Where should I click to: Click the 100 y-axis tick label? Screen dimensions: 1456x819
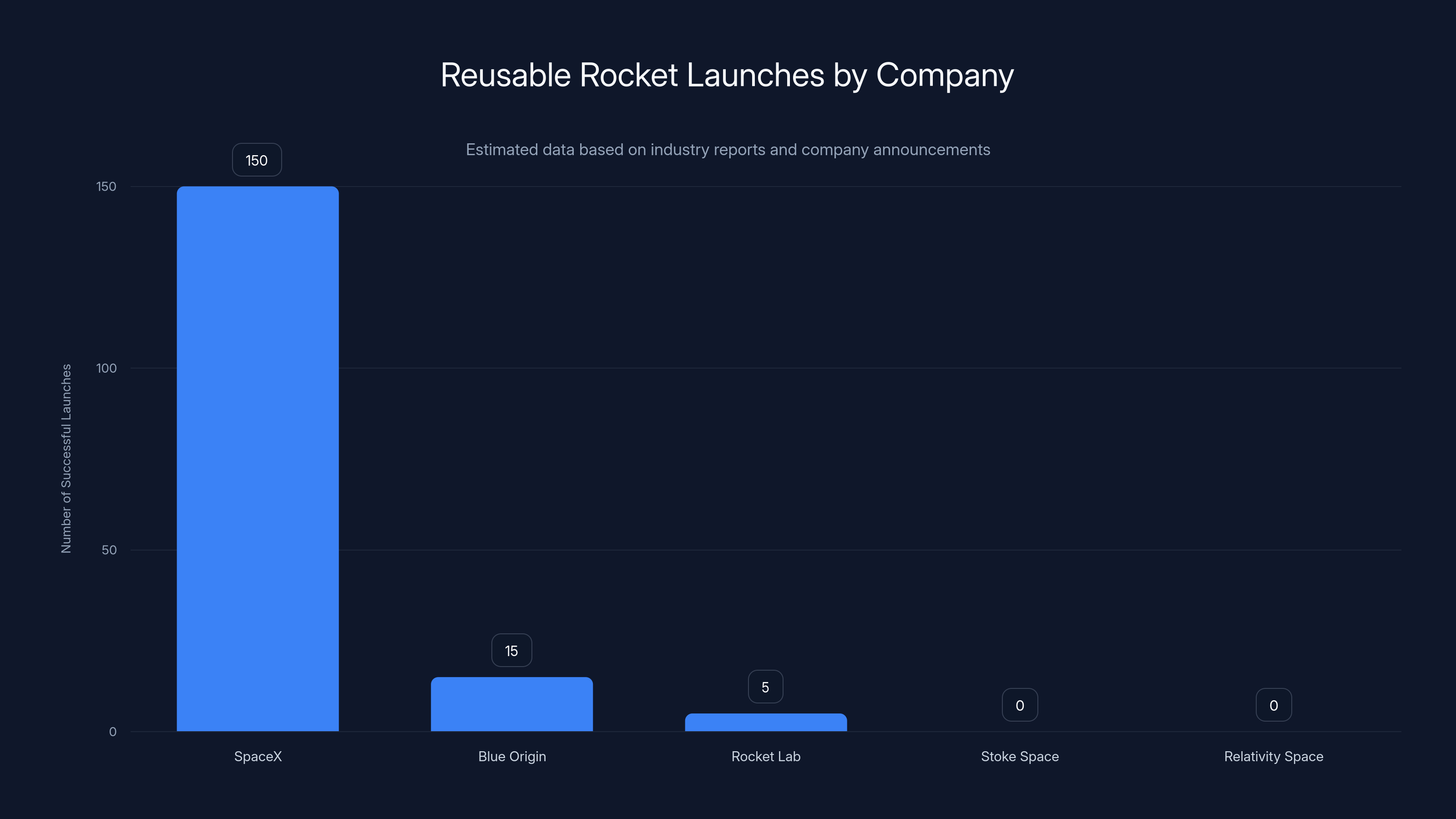pyautogui.click(x=106, y=369)
